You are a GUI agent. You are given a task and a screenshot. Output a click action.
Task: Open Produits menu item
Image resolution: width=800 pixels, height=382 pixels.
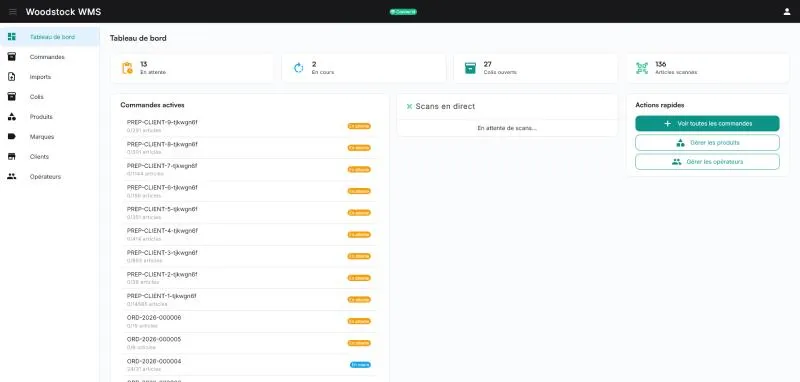click(49, 116)
